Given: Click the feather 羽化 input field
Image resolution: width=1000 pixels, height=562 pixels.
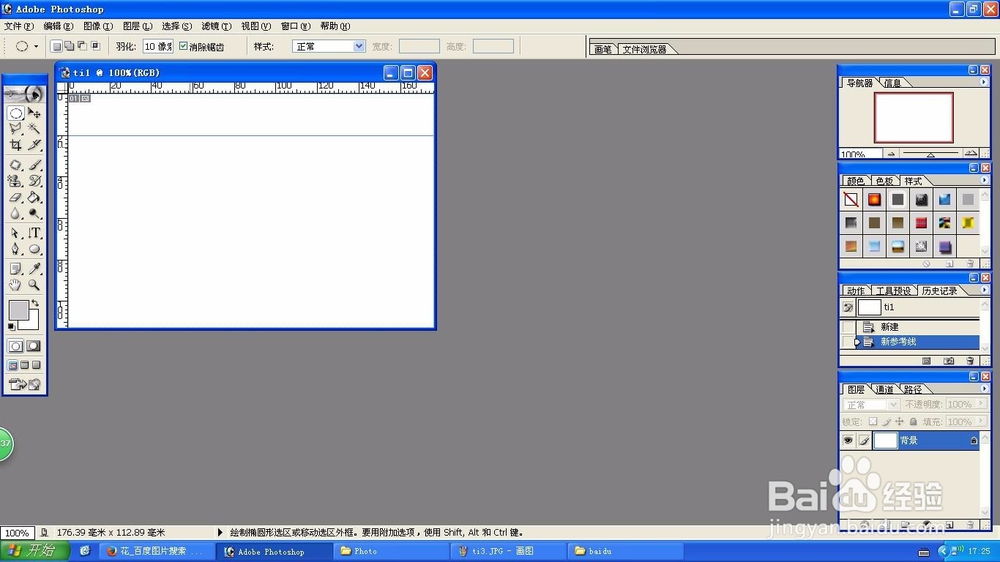Looking at the screenshot, I should pos(158,47).
